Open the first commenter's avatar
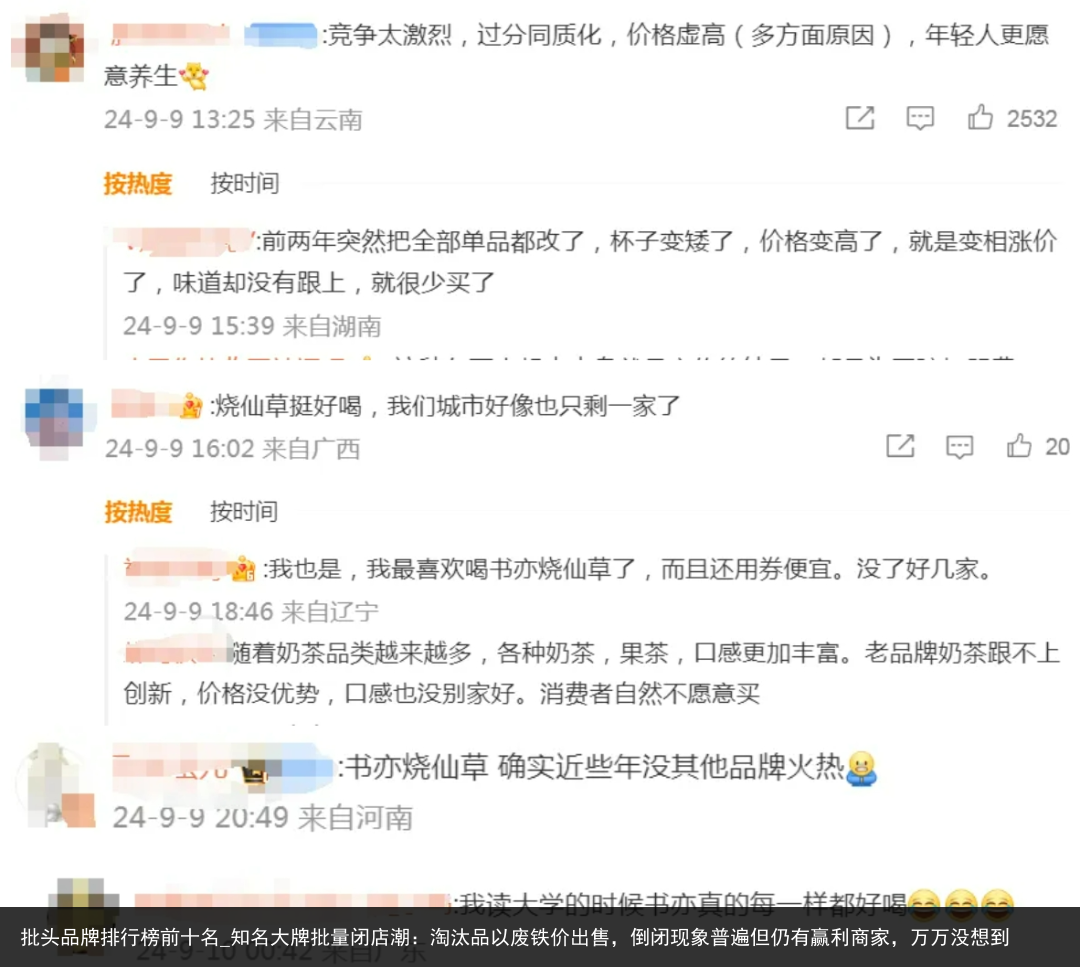Viewport: 1080px width, 967px height. (x=53, y=52)
